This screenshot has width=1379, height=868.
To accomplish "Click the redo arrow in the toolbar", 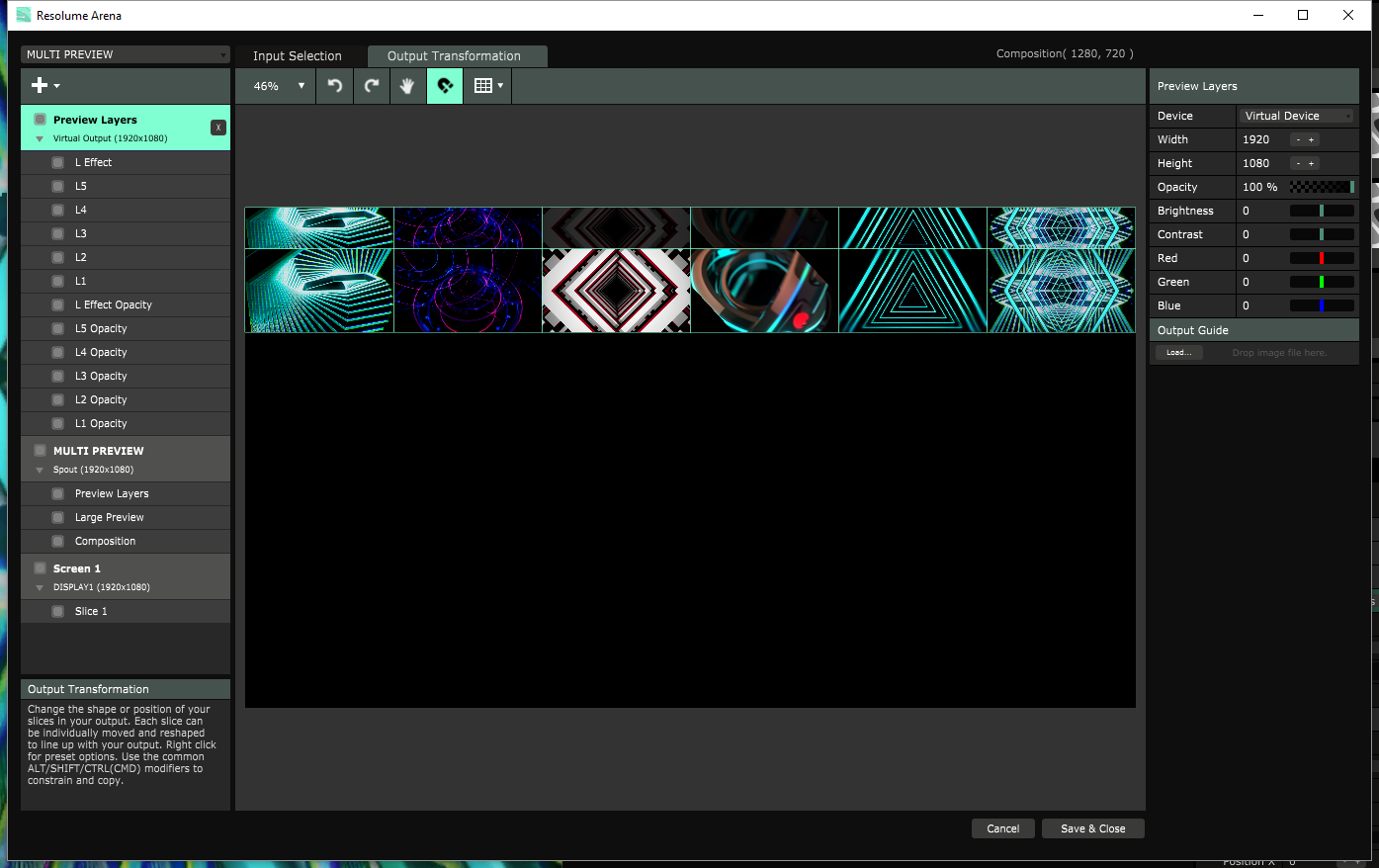I will tap(372, 86).
